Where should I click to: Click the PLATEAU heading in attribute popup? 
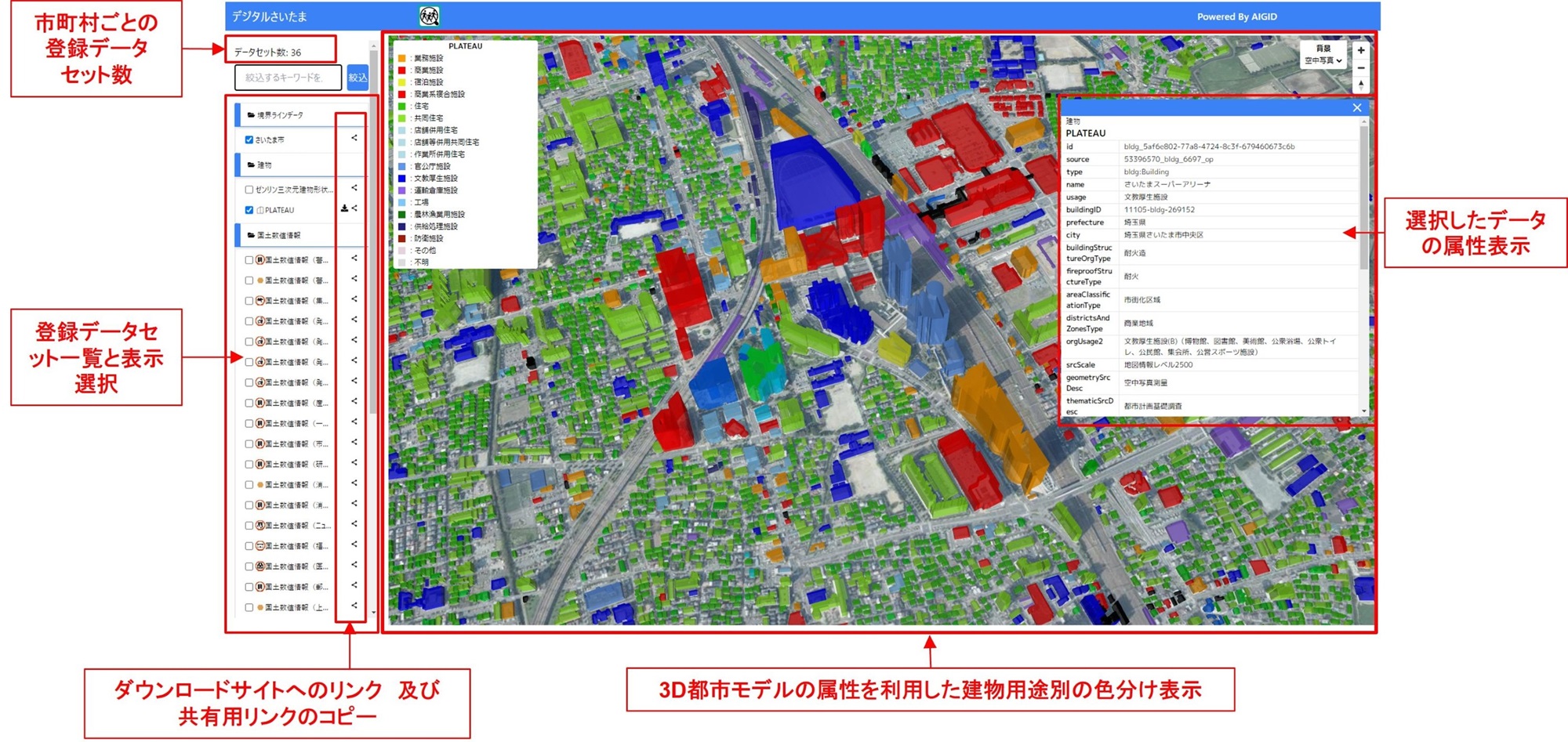pyautogui.click(x=1086, y=133)
